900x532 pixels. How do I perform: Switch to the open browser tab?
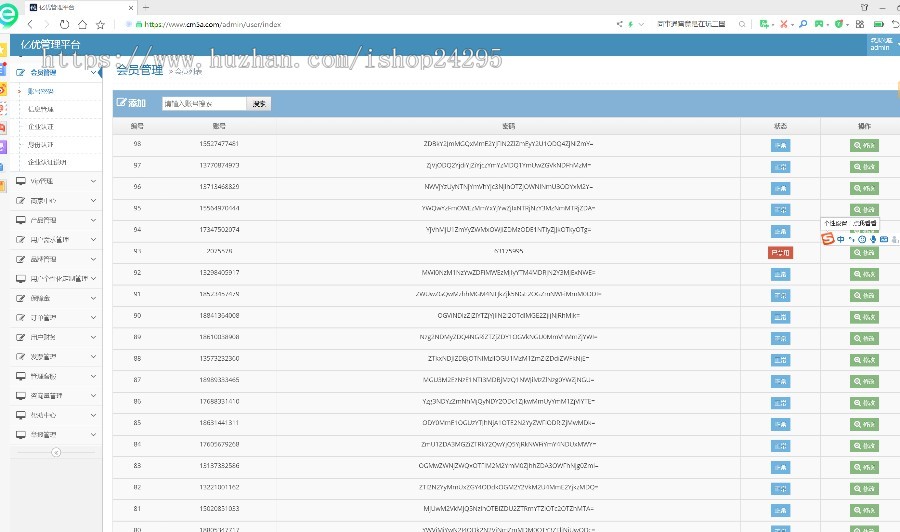tap(80, 7)
